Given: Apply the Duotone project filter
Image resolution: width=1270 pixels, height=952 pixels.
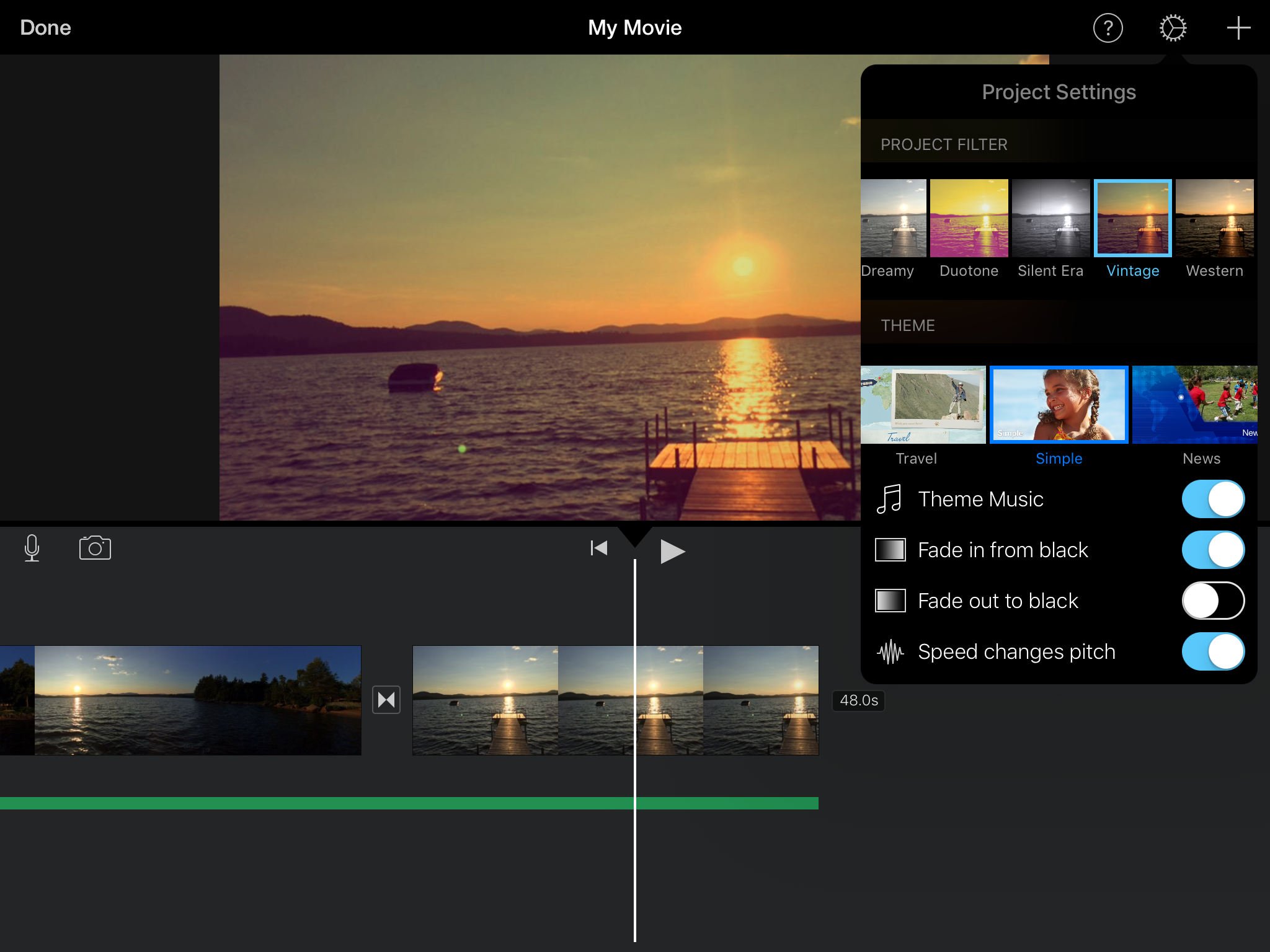Looking at the screenshot, I should click(969, 218).
